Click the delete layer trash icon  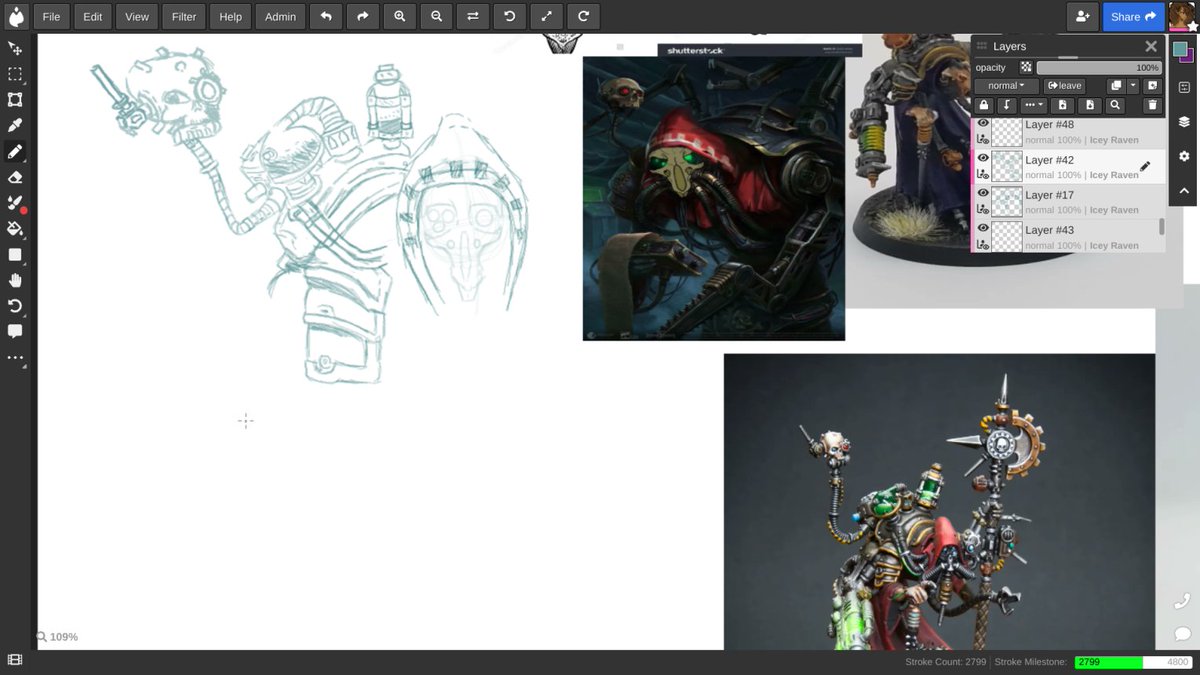coord(1152,105)
